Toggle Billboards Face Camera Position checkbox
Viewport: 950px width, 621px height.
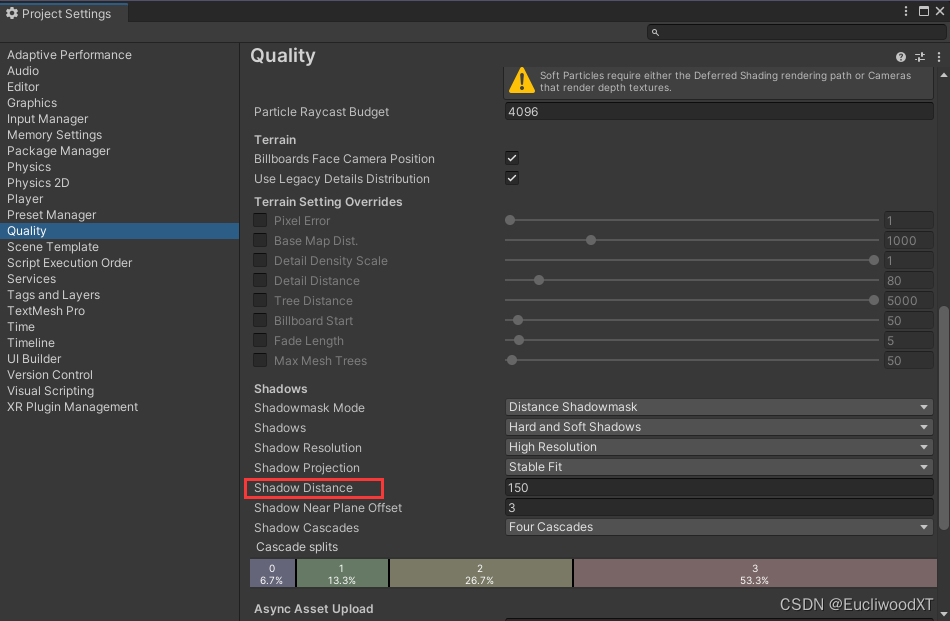click(x=512, y=158)
